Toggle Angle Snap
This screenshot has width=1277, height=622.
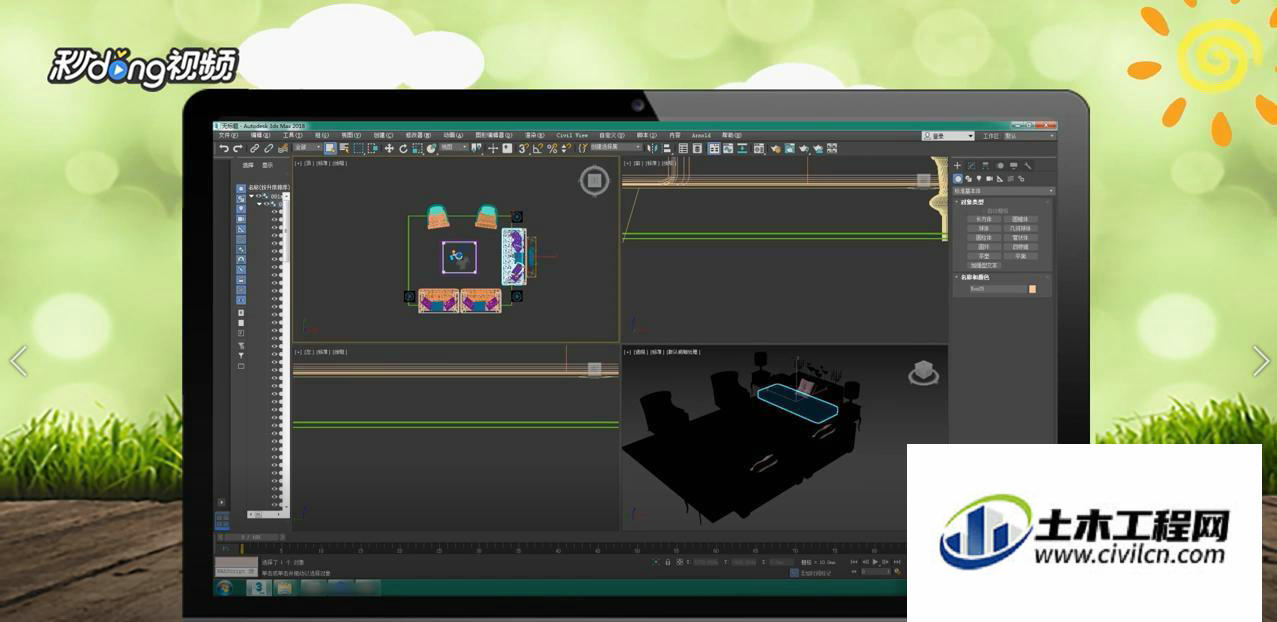pos(537,148)
